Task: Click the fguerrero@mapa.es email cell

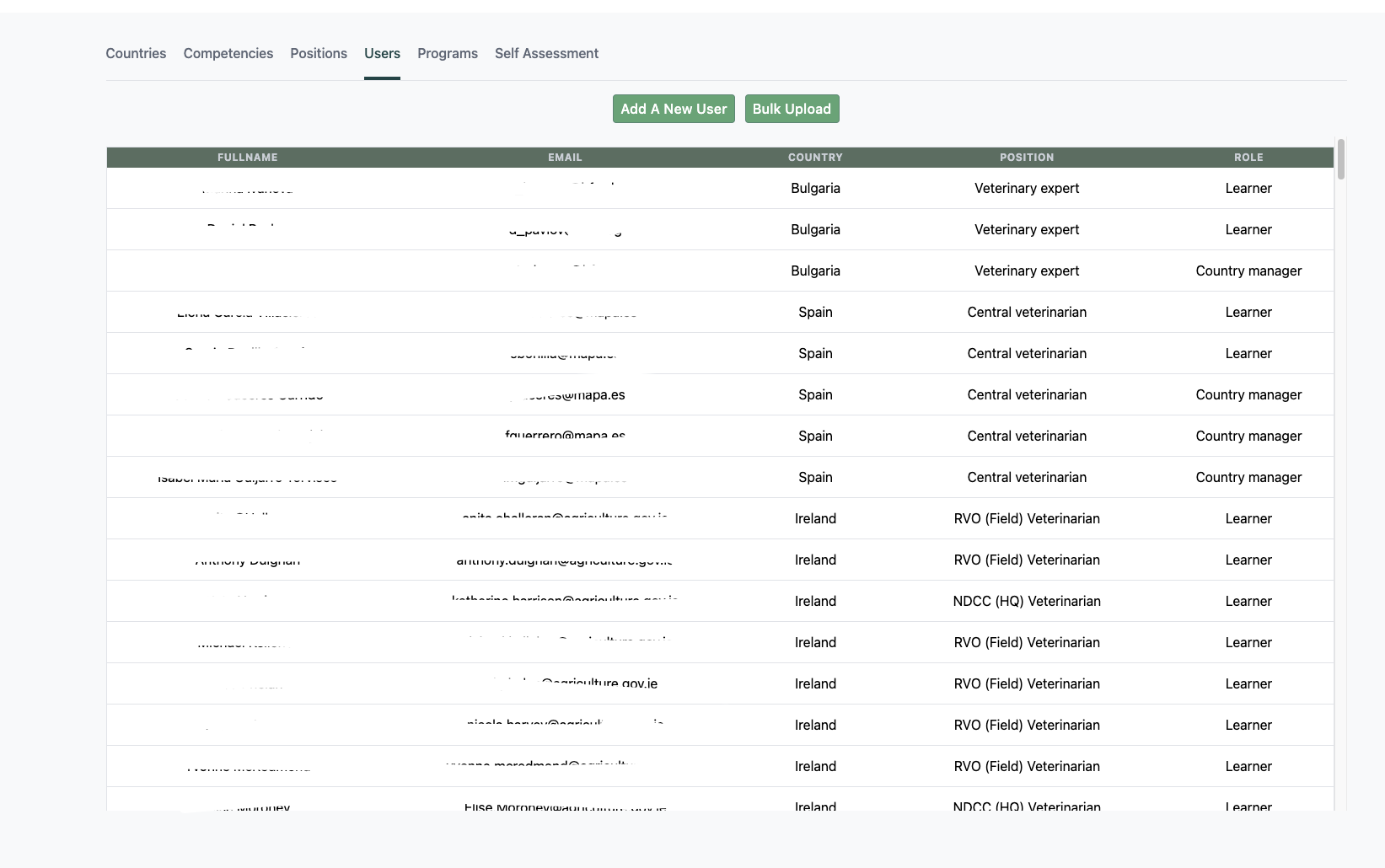Action: click(x=565, y=436)
